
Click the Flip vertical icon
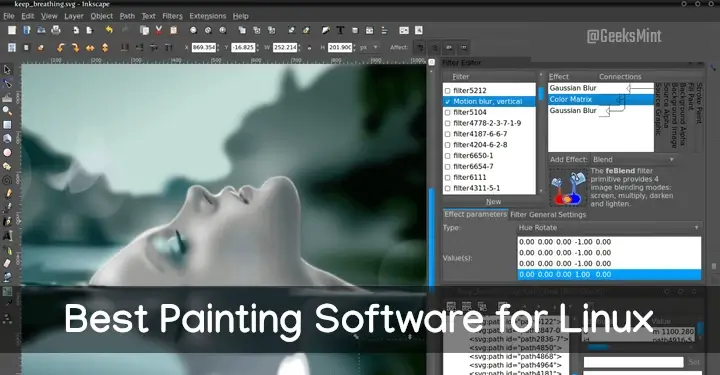click(x=105, y=47)
